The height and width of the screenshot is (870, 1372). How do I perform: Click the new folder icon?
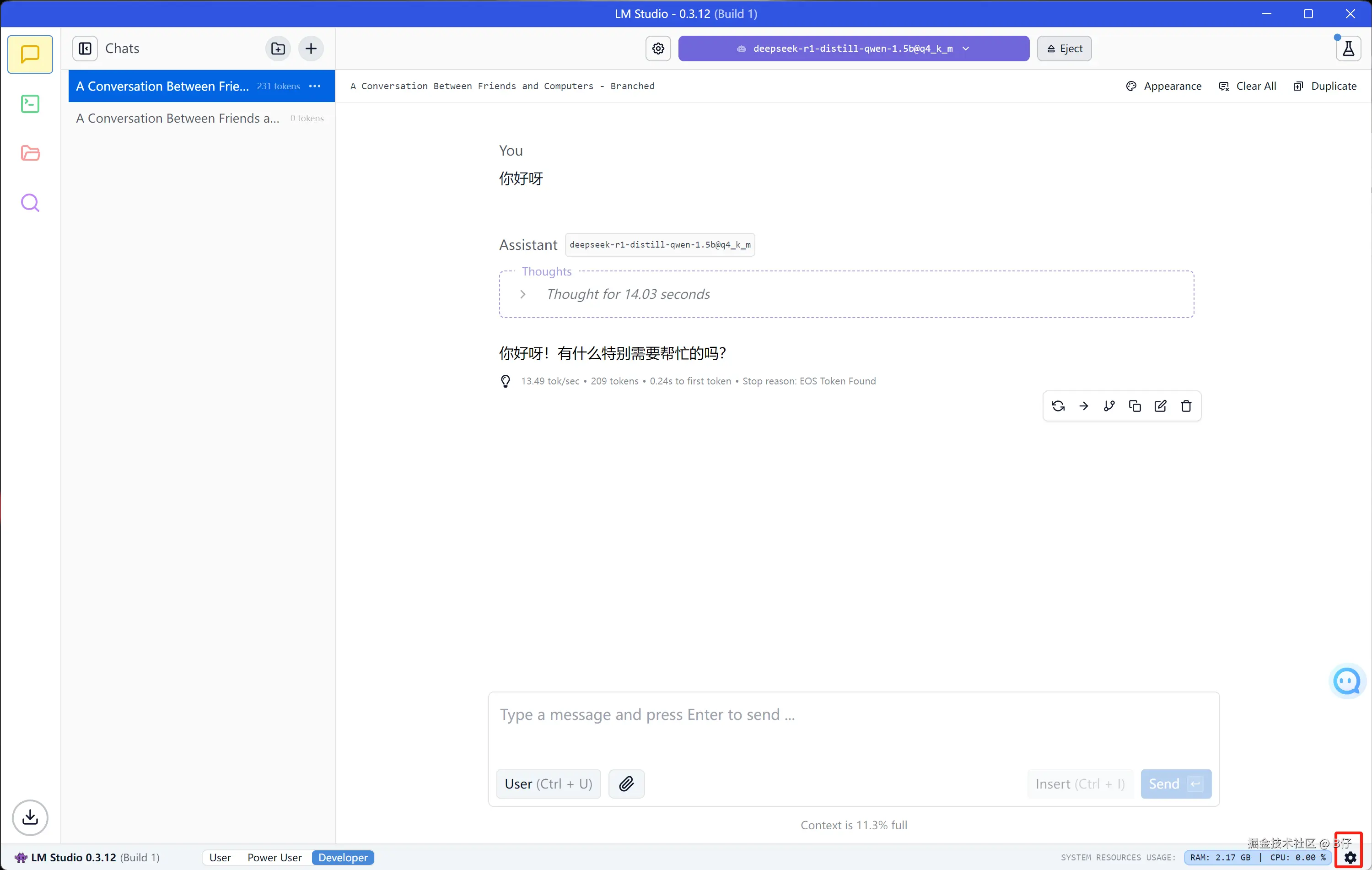click(278, 49)
